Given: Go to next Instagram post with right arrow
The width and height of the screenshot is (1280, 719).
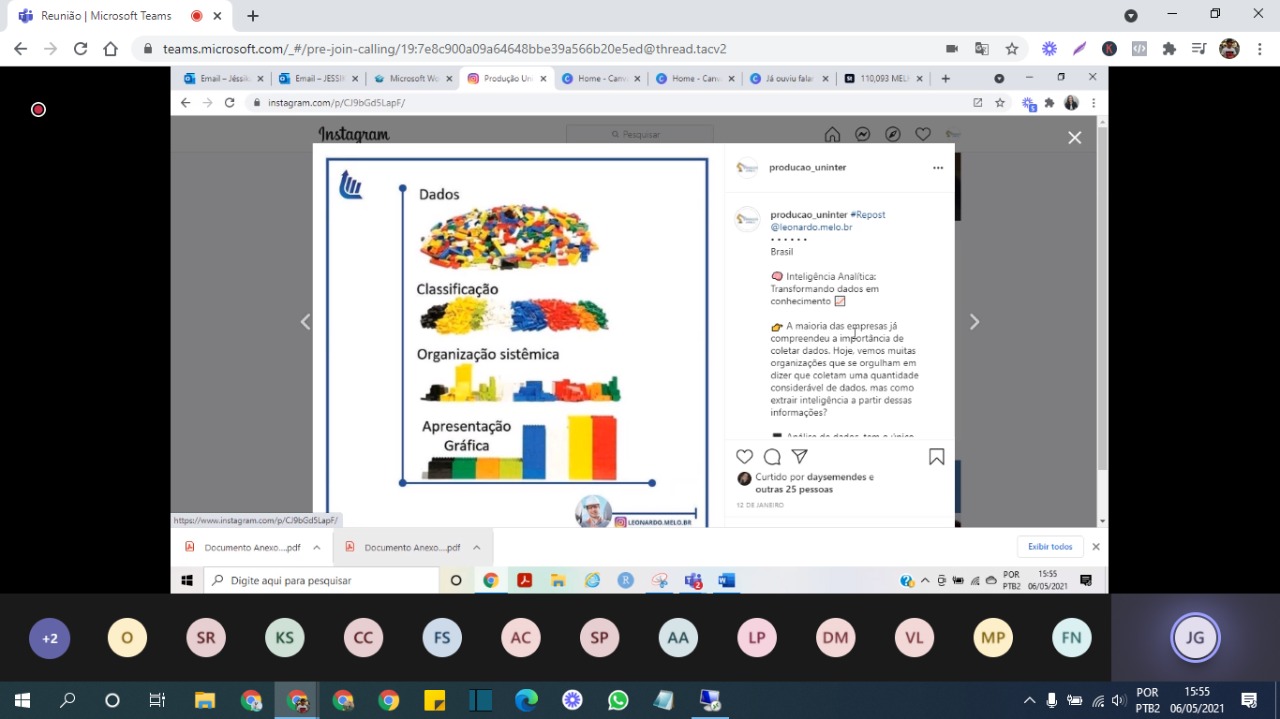Looking at the screenshot, I should 974,322.
